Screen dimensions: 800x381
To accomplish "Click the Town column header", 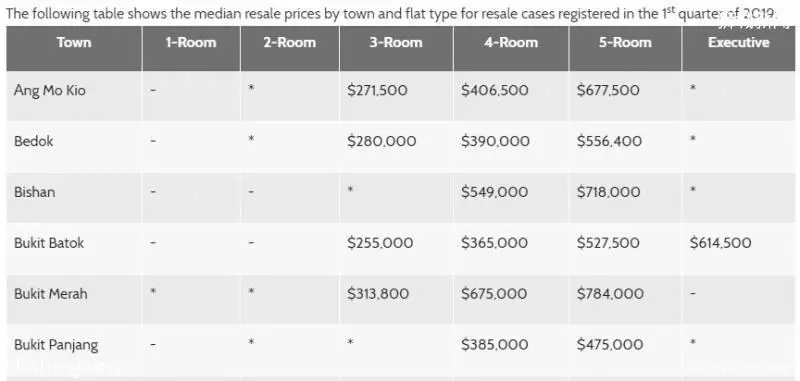I will [x=74, y=43].
